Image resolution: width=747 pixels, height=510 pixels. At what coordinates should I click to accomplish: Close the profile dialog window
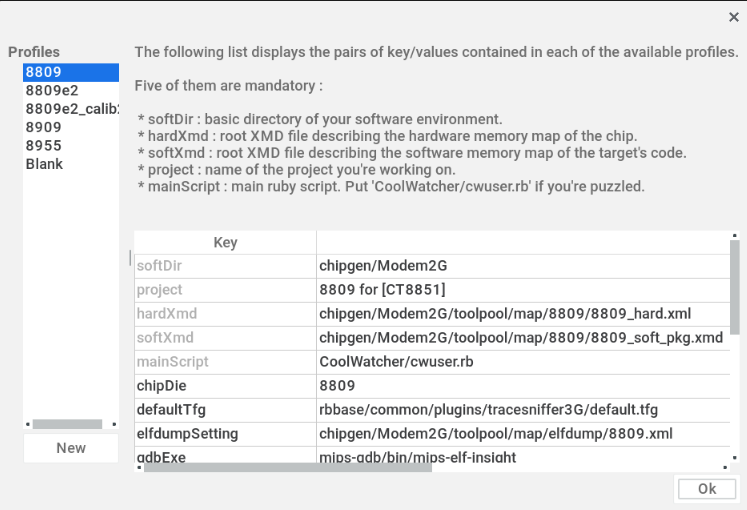tap(733, 16)
